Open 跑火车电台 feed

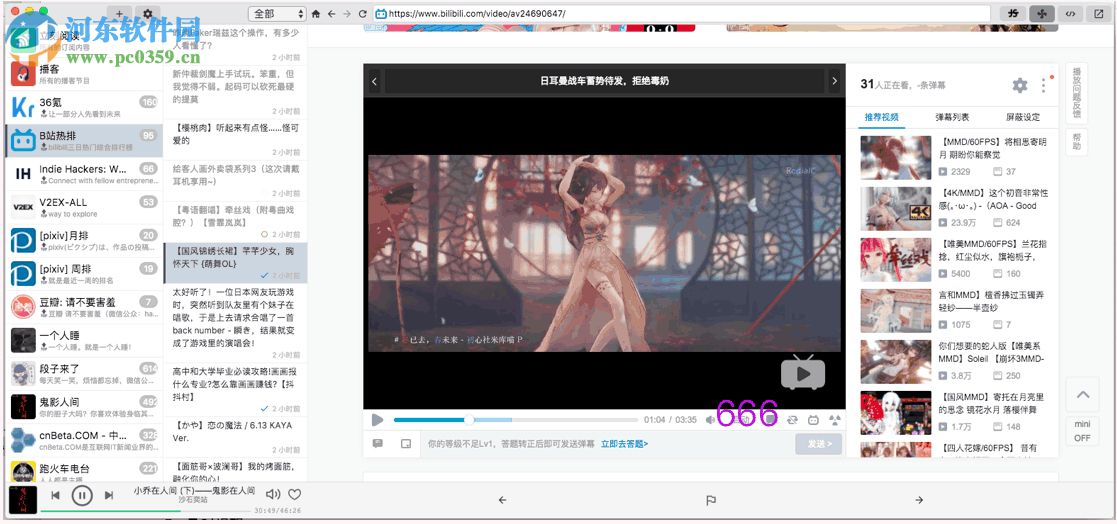(x=84, y=471)
